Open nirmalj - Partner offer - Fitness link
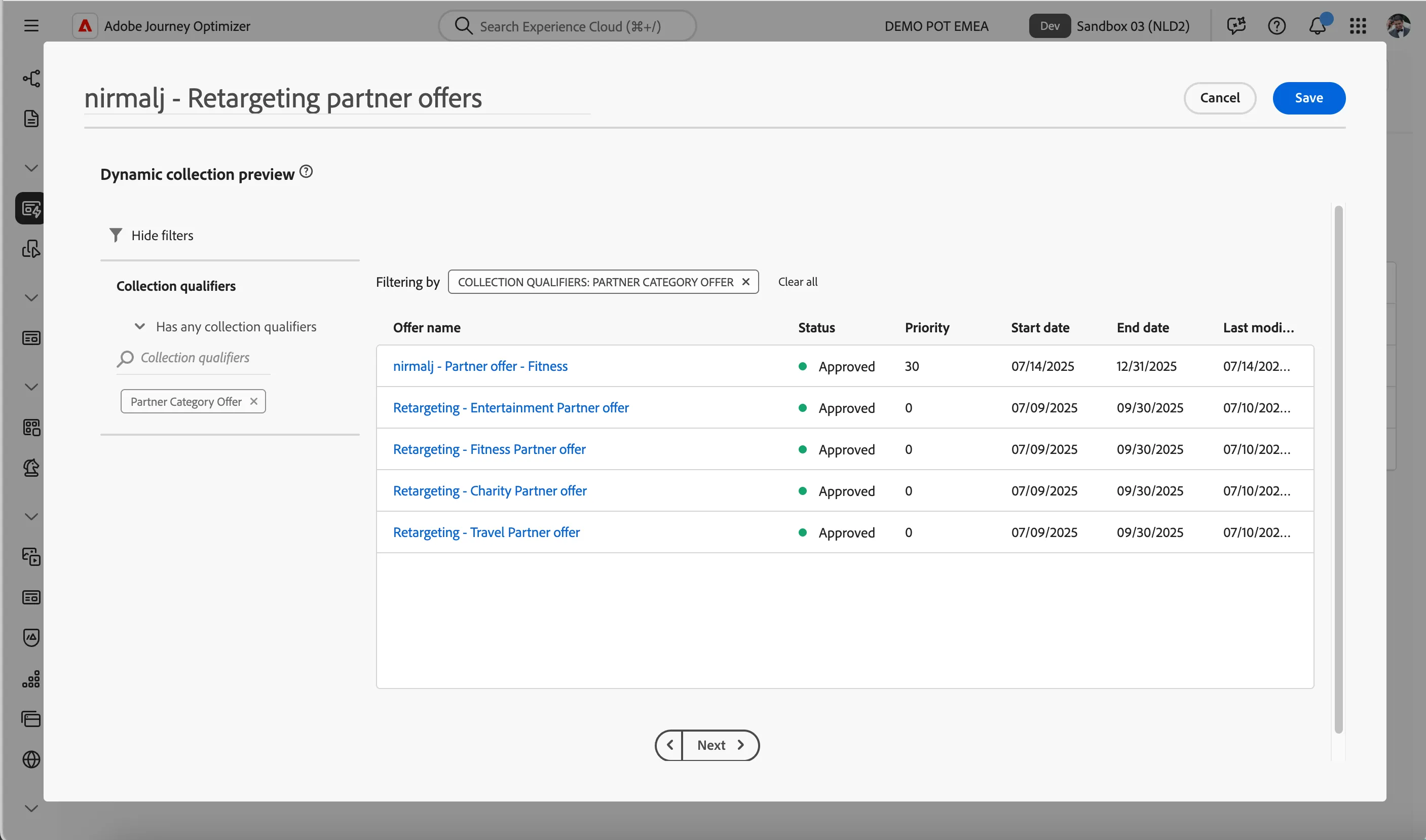Screen dimensions: 1426x840 pyautogui.click(x=480, y=366)
